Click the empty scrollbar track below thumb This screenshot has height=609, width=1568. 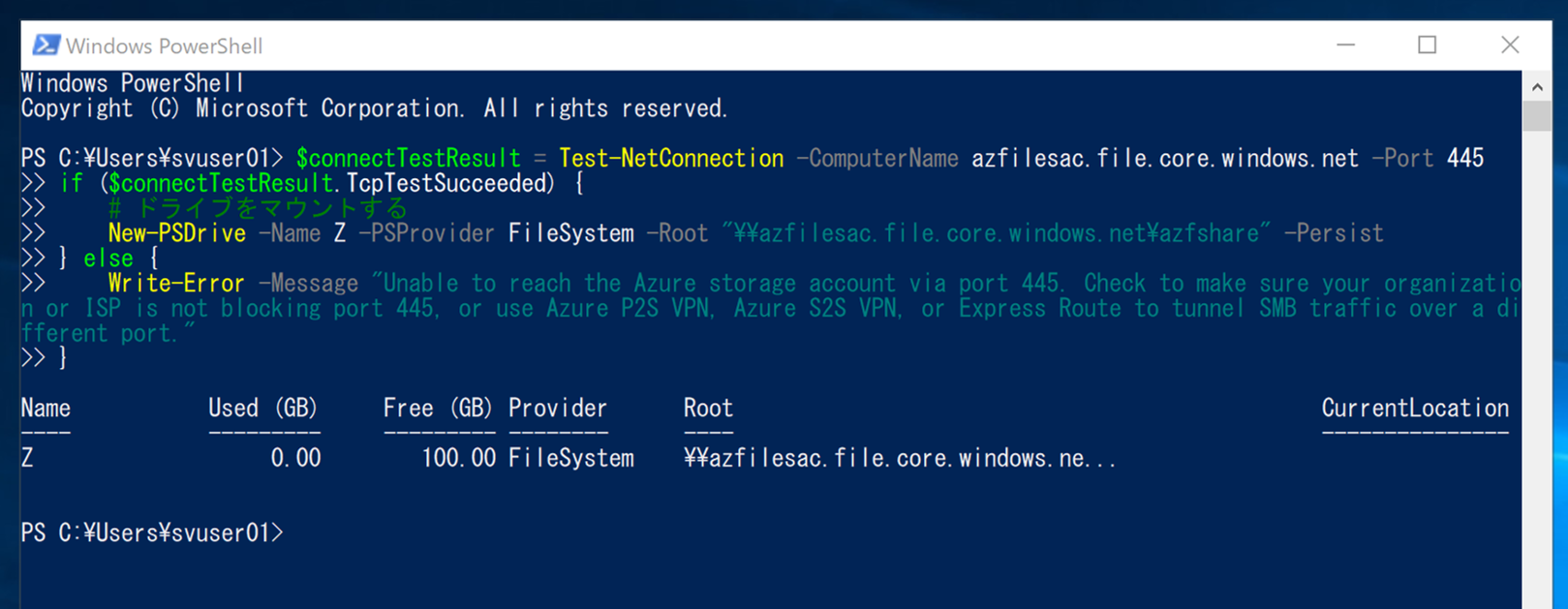point(1537,368)
